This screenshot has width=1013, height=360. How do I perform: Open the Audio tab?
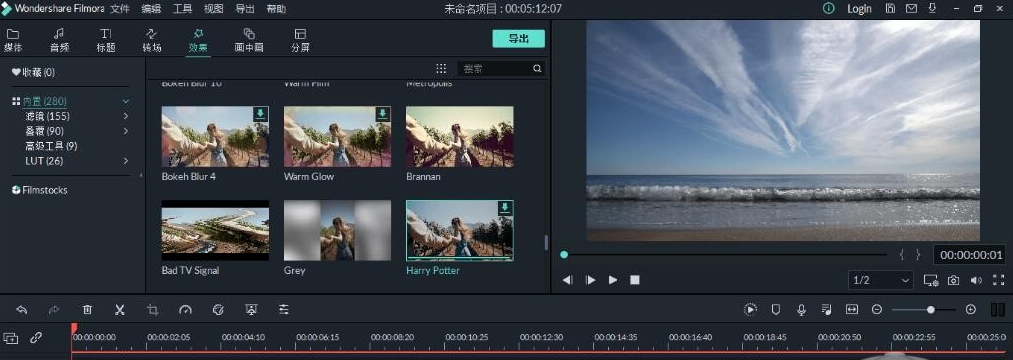(x=59, y=40)
